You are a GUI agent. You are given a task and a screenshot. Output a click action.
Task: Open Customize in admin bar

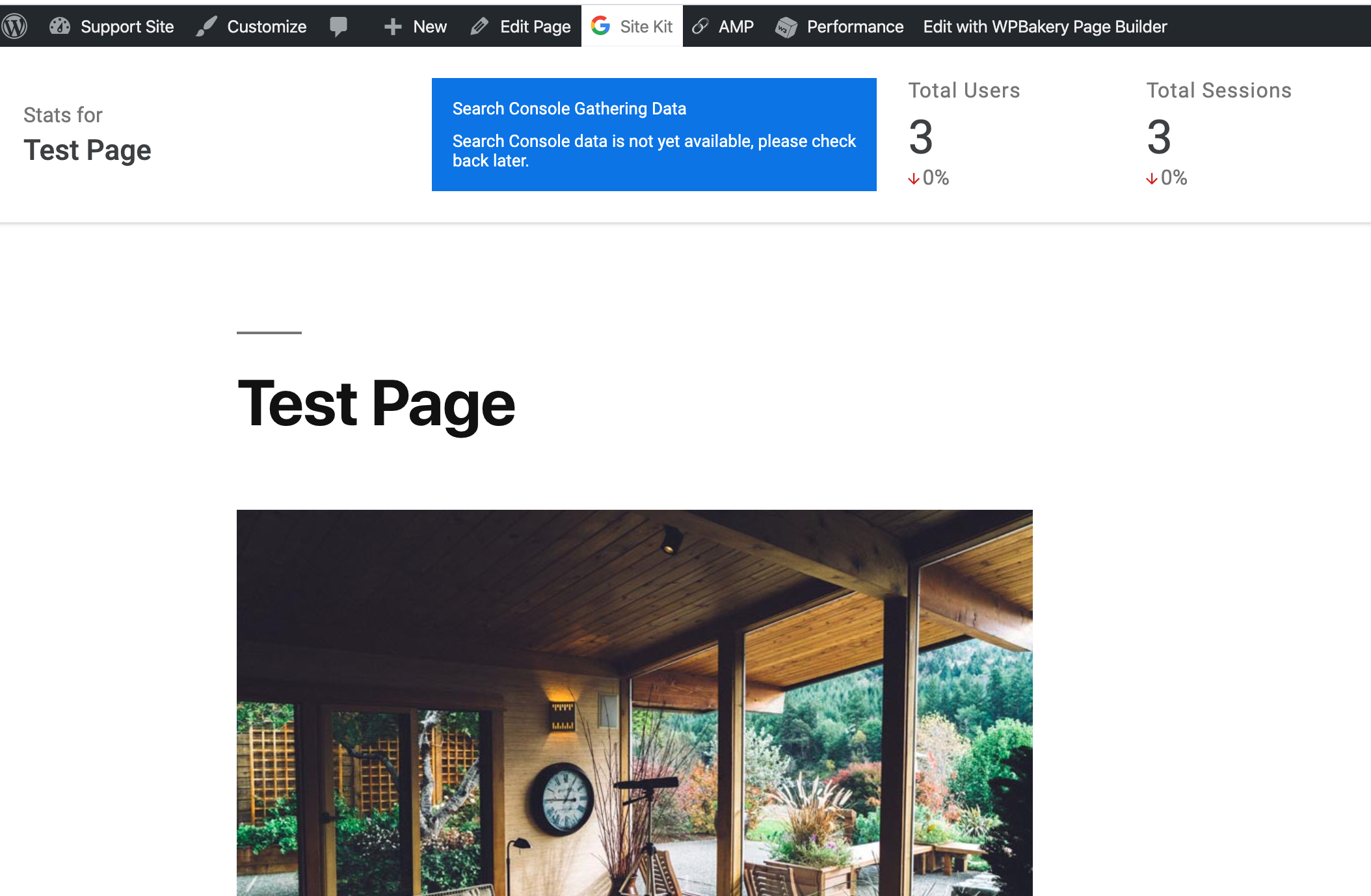(x=267, y=27)
